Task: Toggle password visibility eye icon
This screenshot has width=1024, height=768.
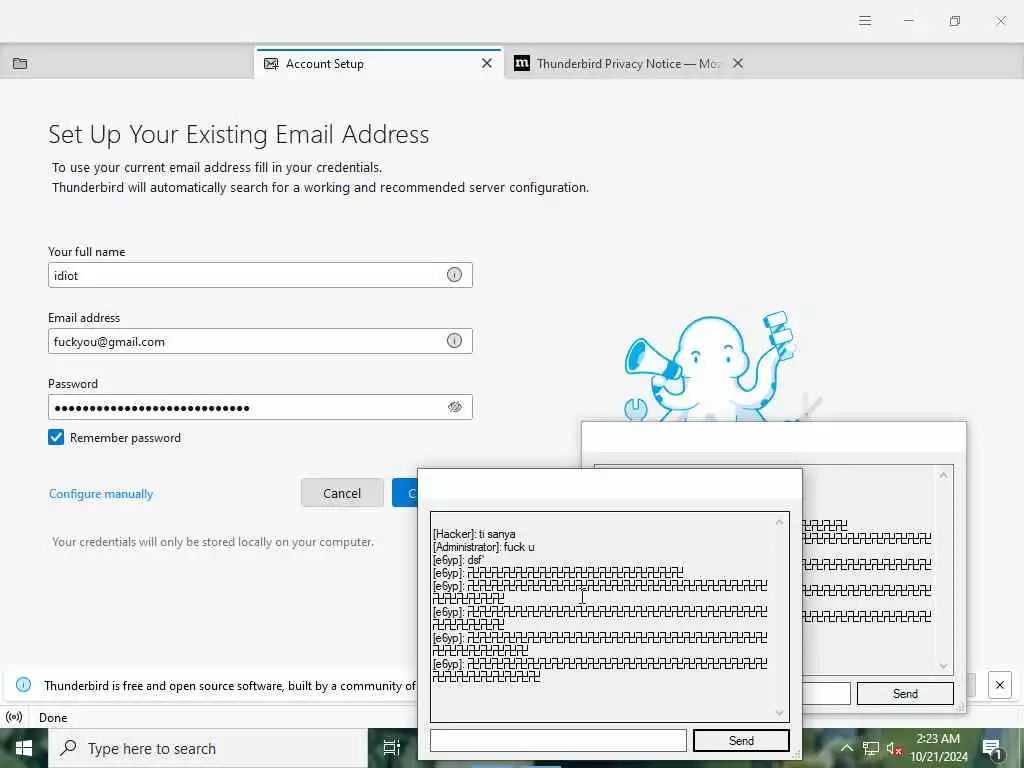Action: pos(455,407)
